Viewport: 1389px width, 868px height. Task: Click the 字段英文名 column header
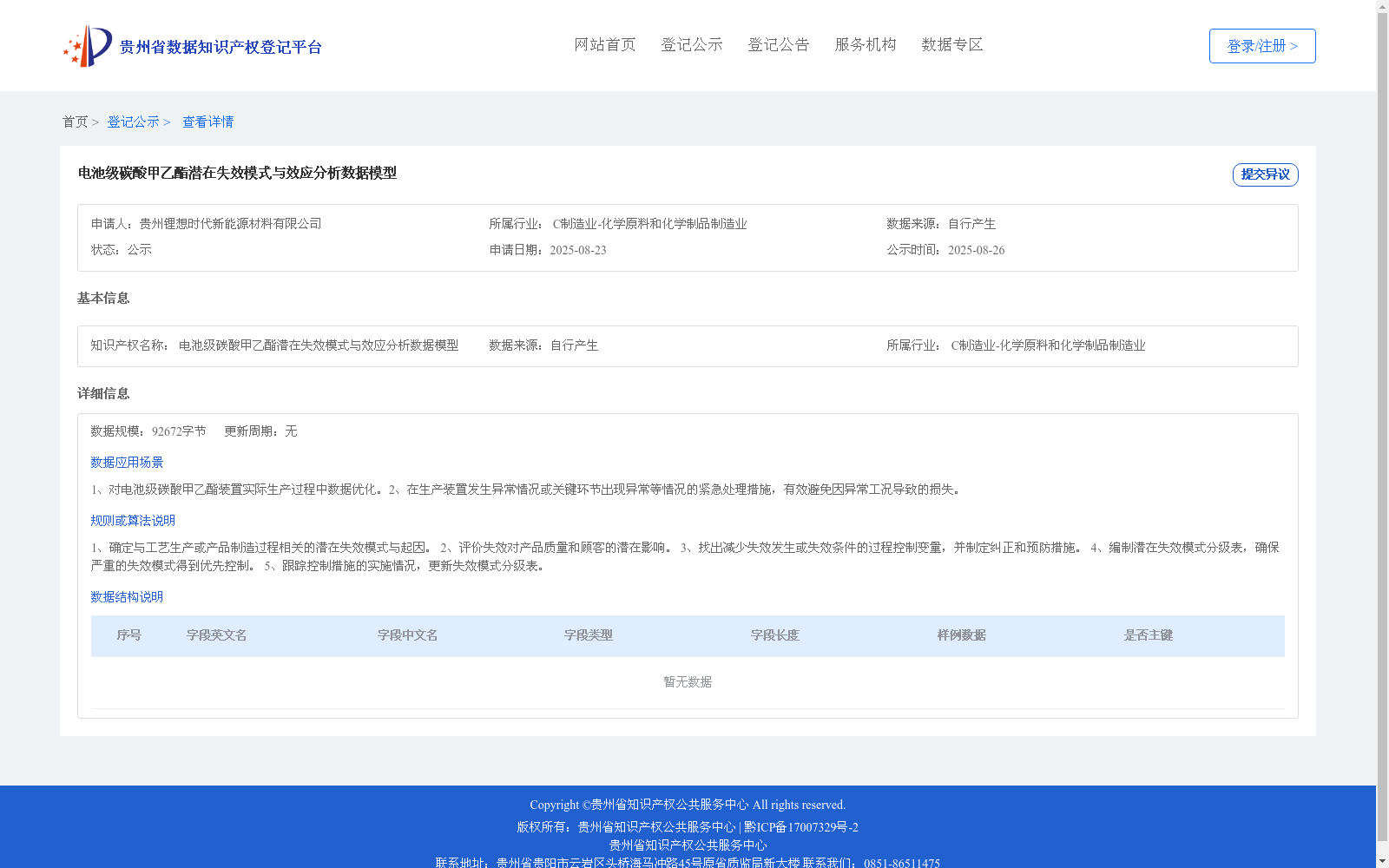pos(216,635)
